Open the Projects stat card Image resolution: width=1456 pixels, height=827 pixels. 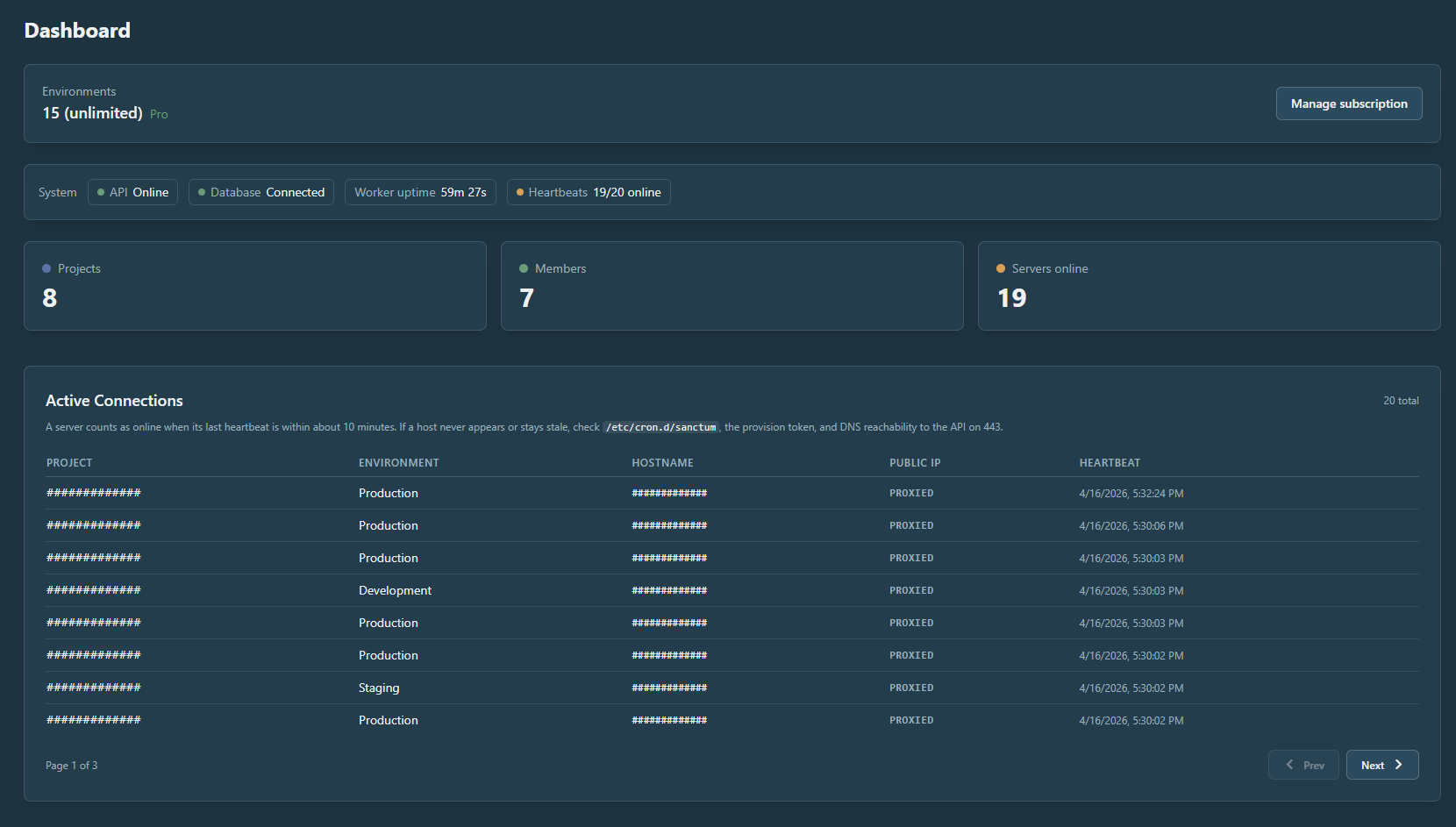point(255,286)
